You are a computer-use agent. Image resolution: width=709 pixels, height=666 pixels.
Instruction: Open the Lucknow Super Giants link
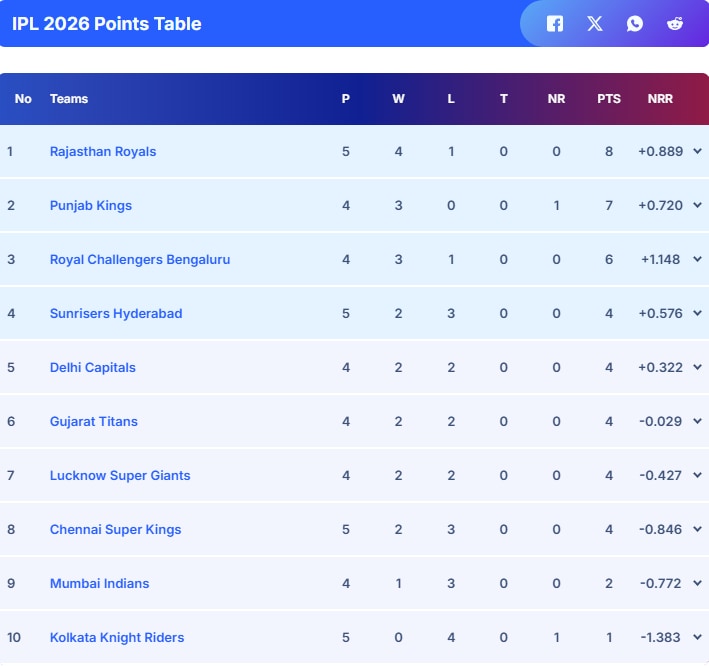[120, 476]
